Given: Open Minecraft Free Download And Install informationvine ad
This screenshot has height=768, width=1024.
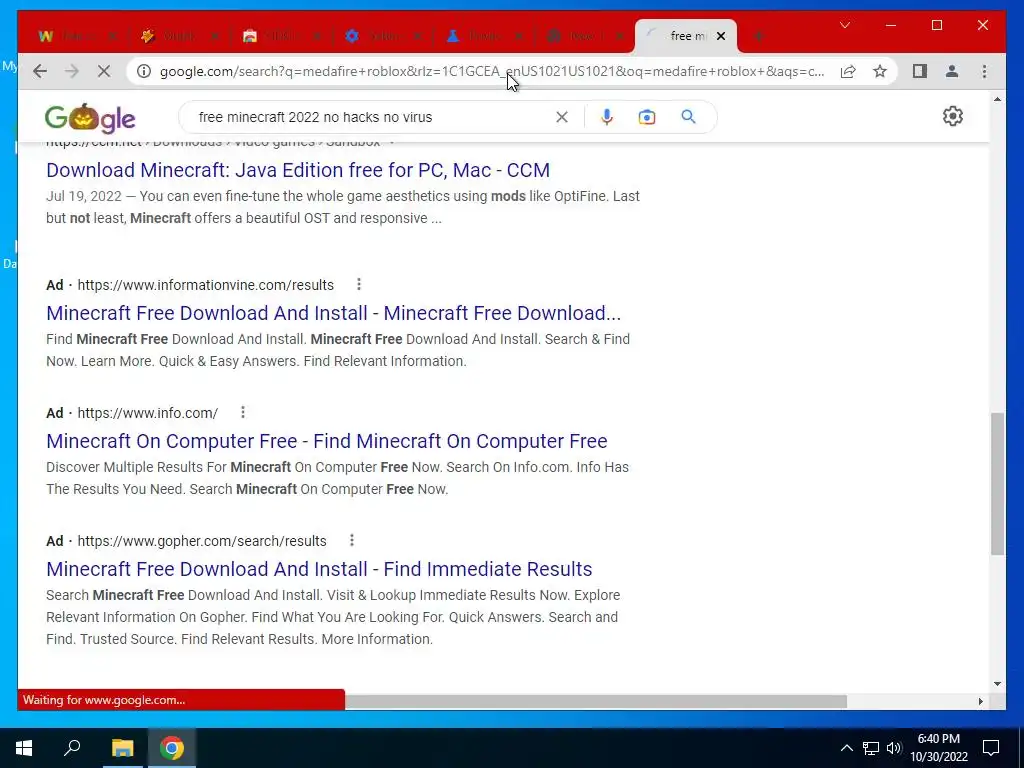Looking at the screenshot, I should (x=333, y=313).
